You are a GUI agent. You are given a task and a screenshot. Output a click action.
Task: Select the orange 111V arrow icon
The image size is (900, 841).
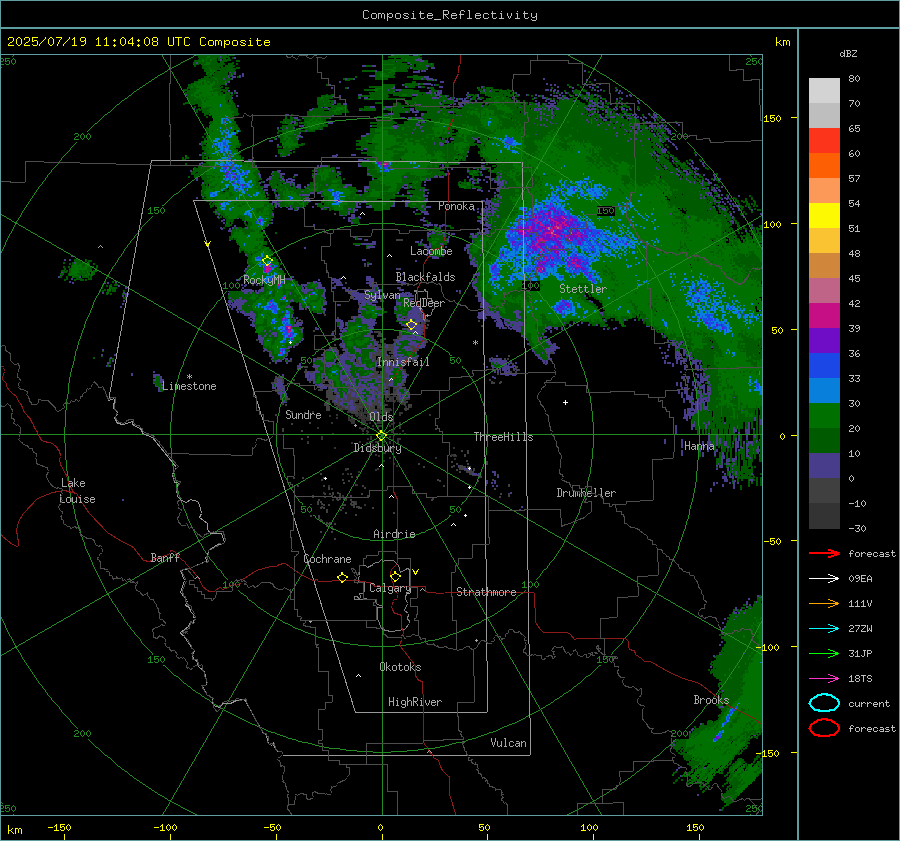pyautogui.click(x=824, y=603)
